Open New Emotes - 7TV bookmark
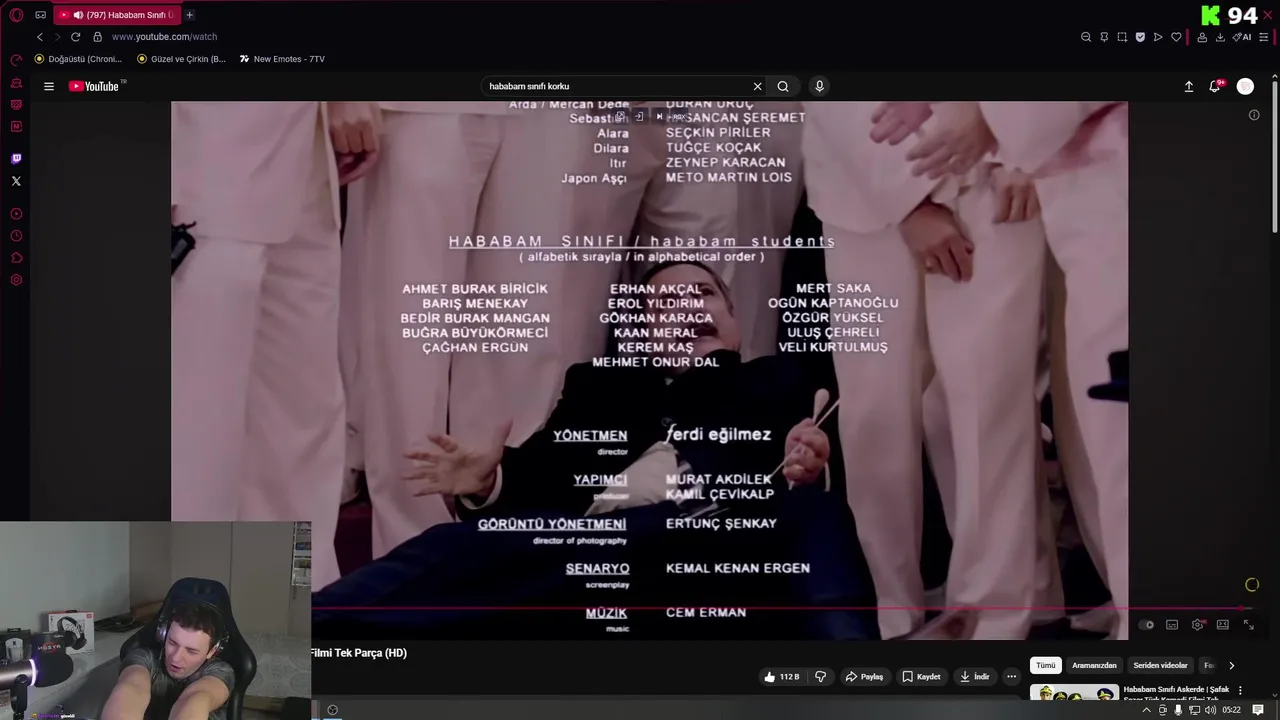This screenshot has width=1280, height=720. (x=282, y=59)
